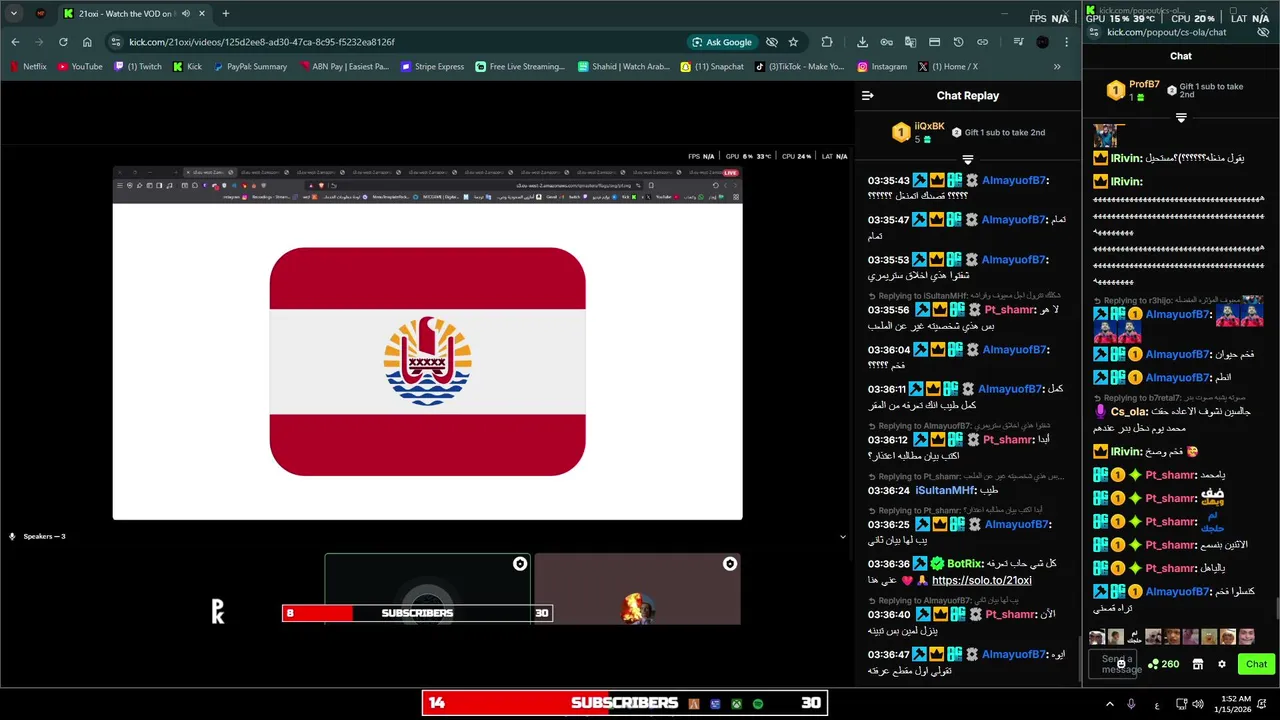Bookmark this page with the star icon

tap(793, 42)
